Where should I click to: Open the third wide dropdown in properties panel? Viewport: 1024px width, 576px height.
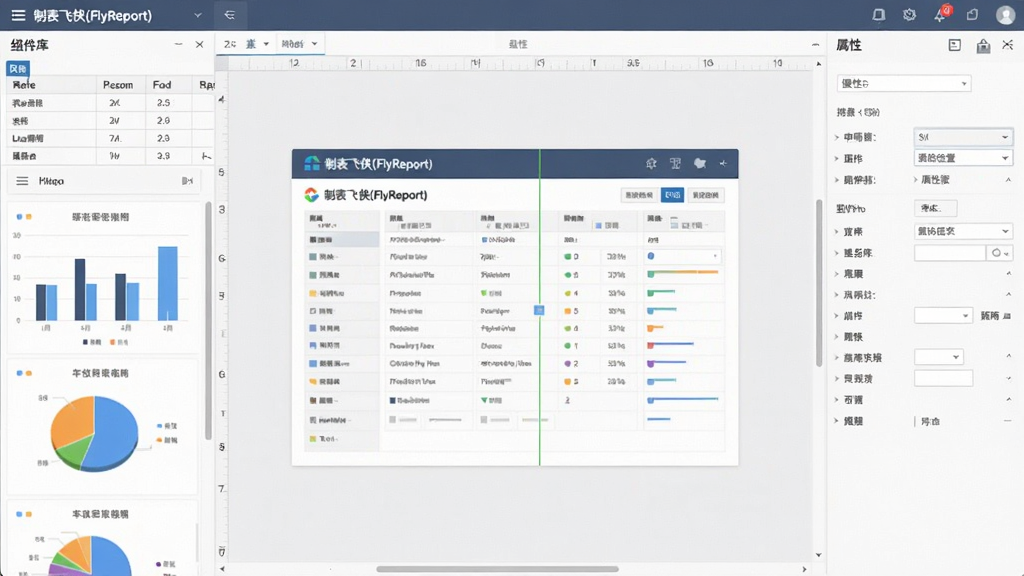pyautogui.click(x=963, y=231)
